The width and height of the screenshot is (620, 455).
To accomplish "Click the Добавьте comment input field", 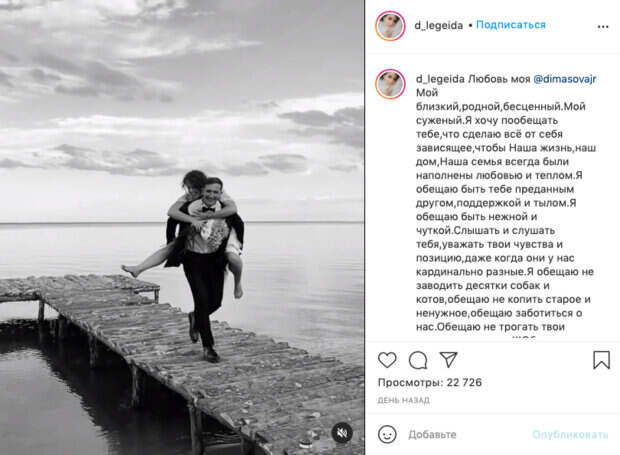I will tap(467, 434).
